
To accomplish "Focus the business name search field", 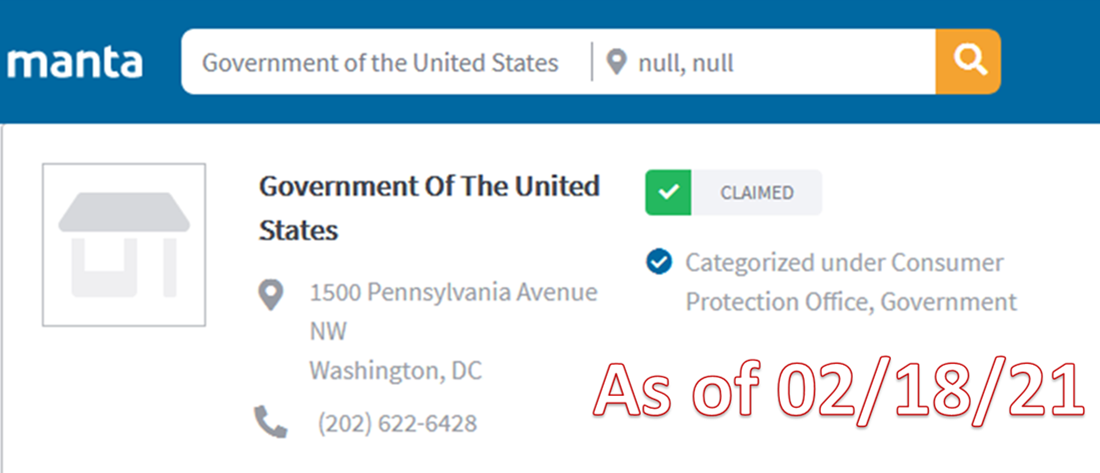I will click(380, 63).
